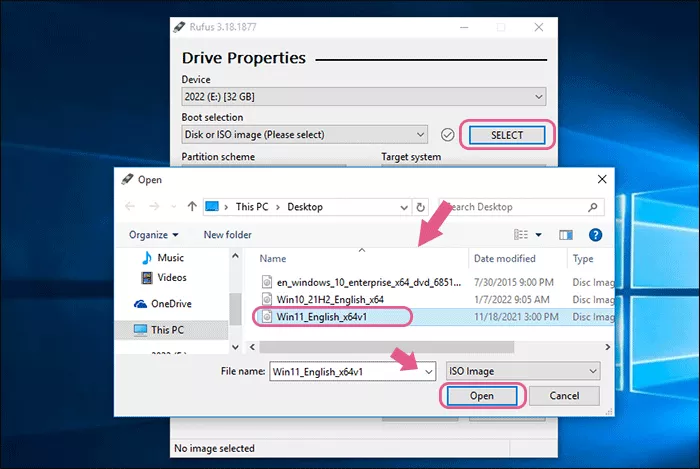Cancel the Open dialog
700x469 pixels.
[x=564, y=396]
